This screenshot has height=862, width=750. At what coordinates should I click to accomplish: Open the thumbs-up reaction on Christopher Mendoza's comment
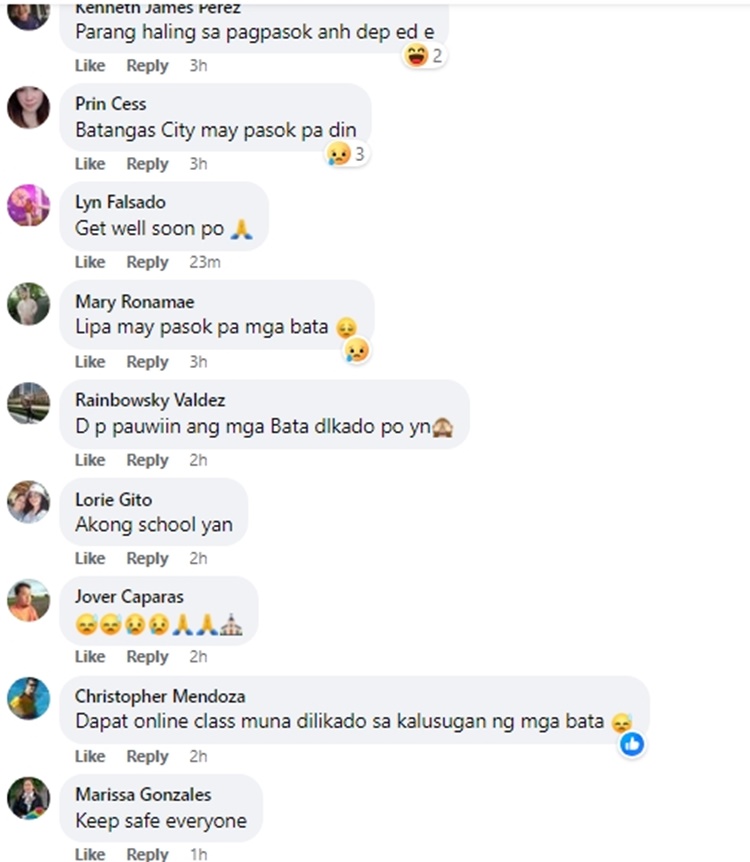[x=632, y=744]
